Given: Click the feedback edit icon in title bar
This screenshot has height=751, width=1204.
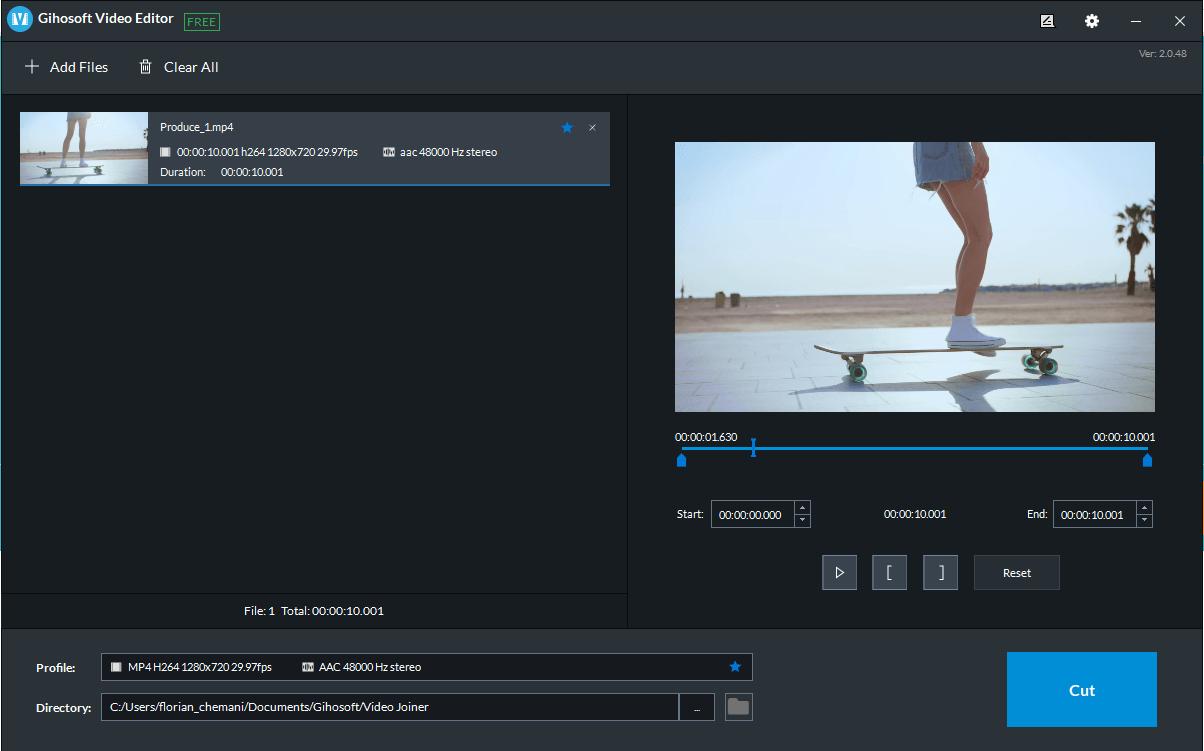Looking at the screenshot, I should (x=1047, y=21).
